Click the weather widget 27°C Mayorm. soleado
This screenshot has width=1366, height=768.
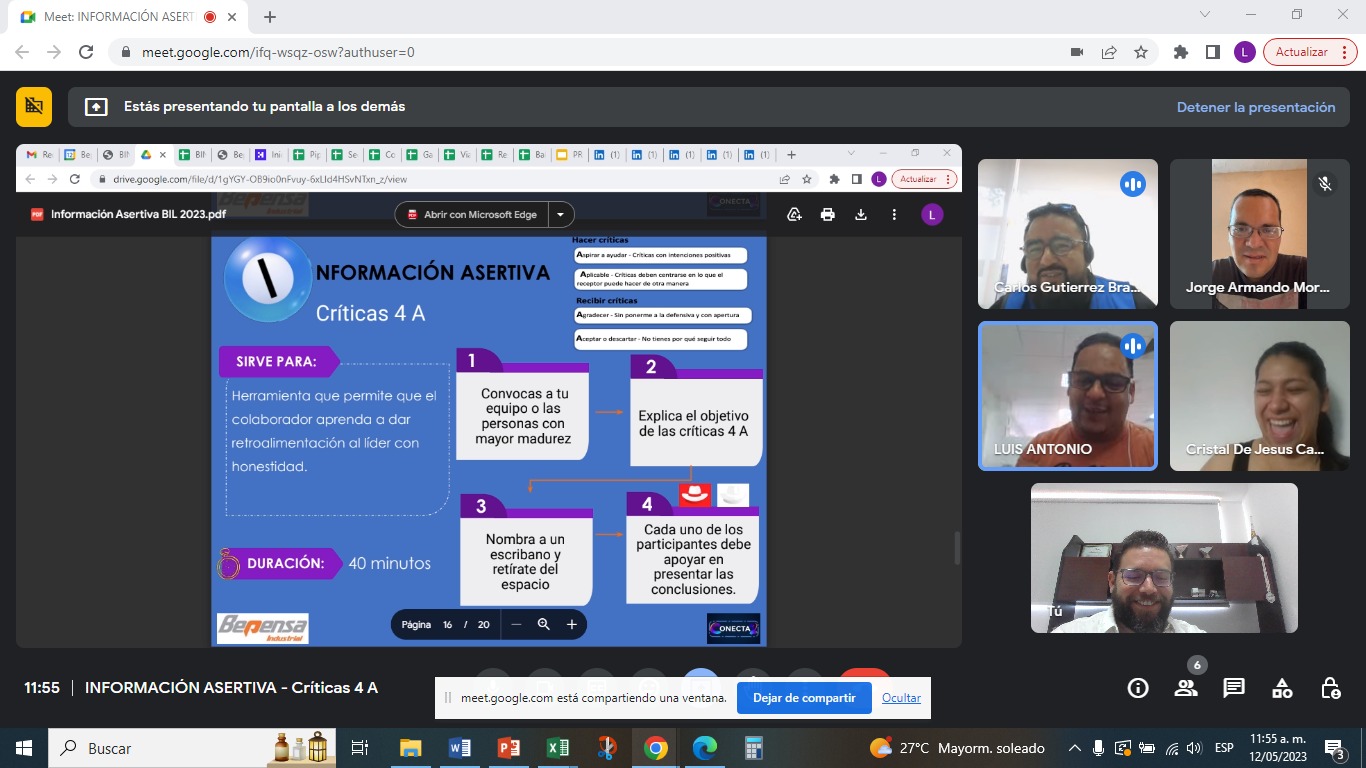(957, 748)
